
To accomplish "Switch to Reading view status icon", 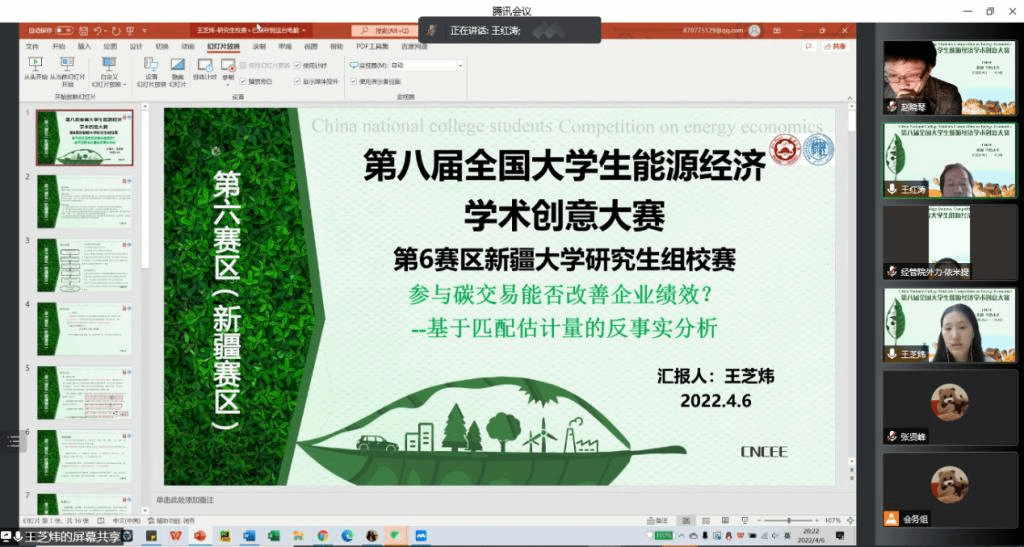I will [x=726, y=520].
